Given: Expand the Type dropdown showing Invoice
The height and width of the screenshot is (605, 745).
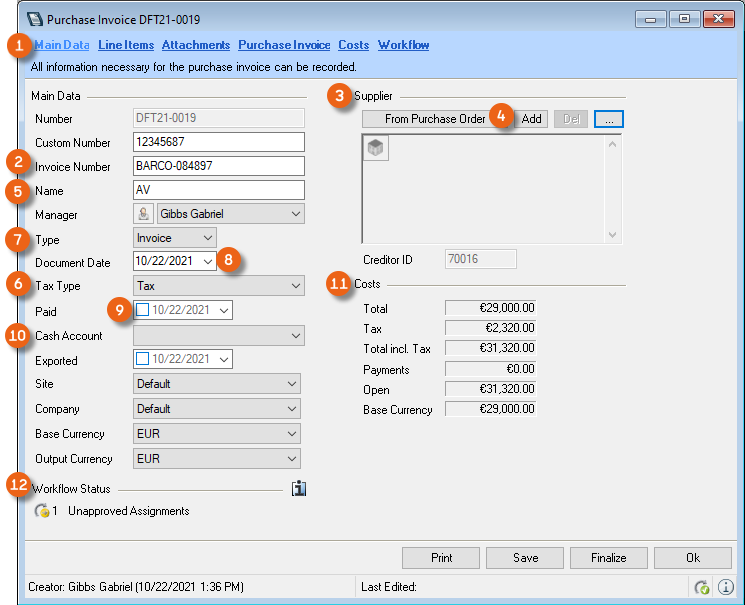Looking at the screenshot, I should (x=206, y=238).
